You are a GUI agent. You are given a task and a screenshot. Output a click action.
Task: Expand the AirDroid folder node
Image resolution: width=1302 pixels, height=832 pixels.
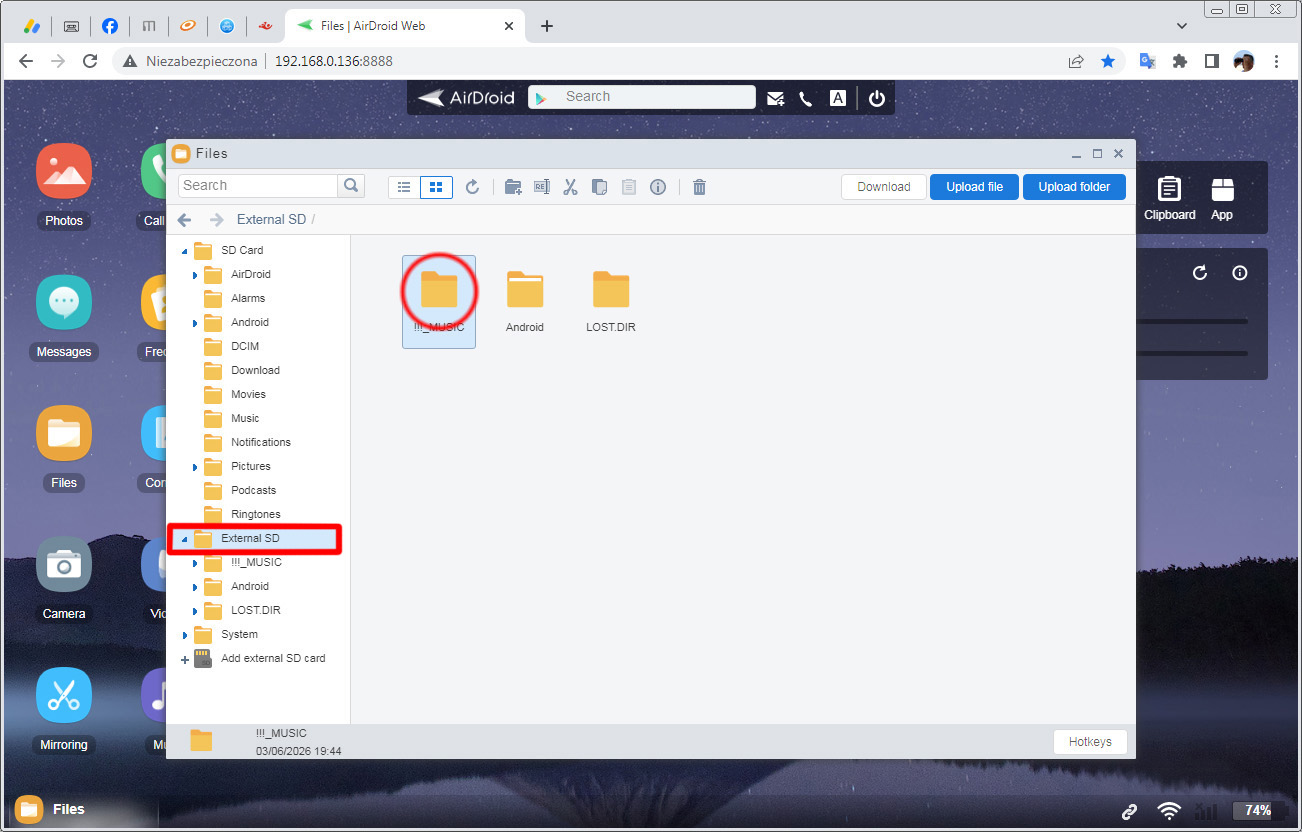tap(195, 275)
